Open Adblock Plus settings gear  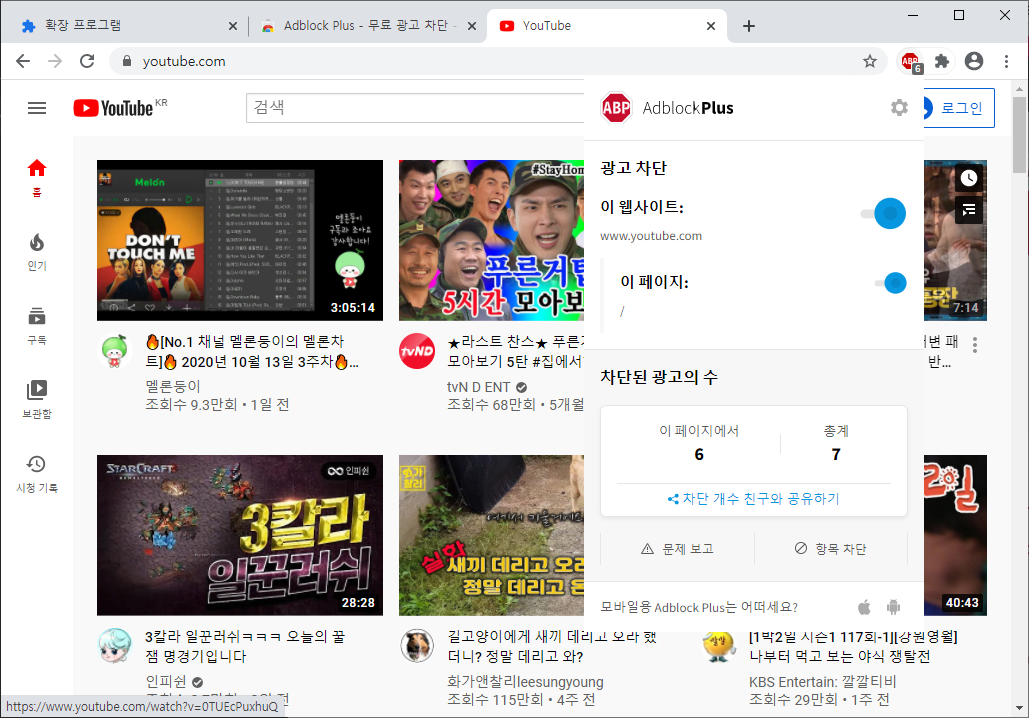[x=899, y=108]
